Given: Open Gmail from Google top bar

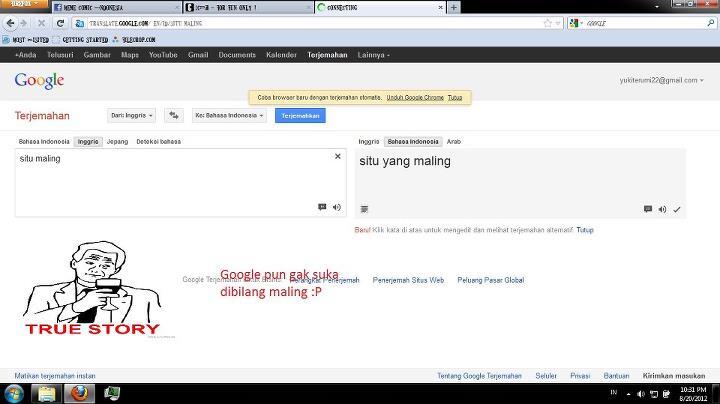Looking at the screenshot, I should 198,55.
